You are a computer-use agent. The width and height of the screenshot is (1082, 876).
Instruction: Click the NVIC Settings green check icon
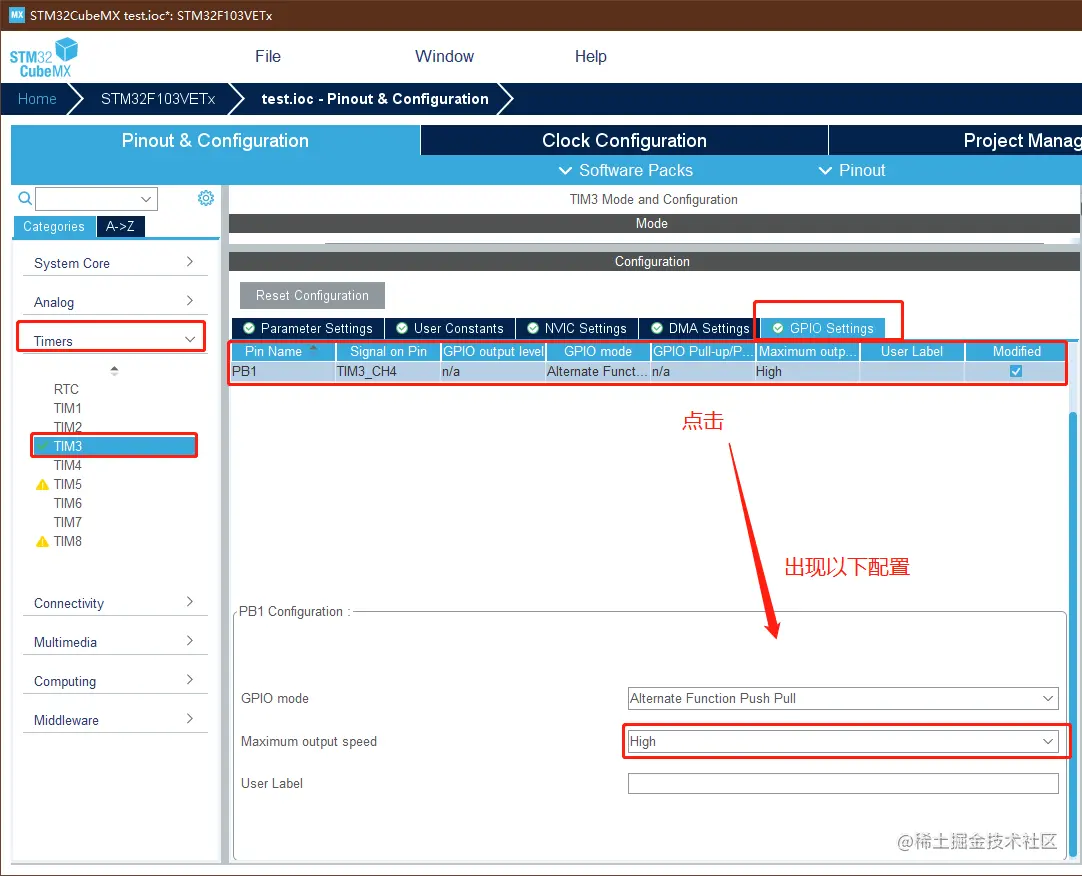533,329
